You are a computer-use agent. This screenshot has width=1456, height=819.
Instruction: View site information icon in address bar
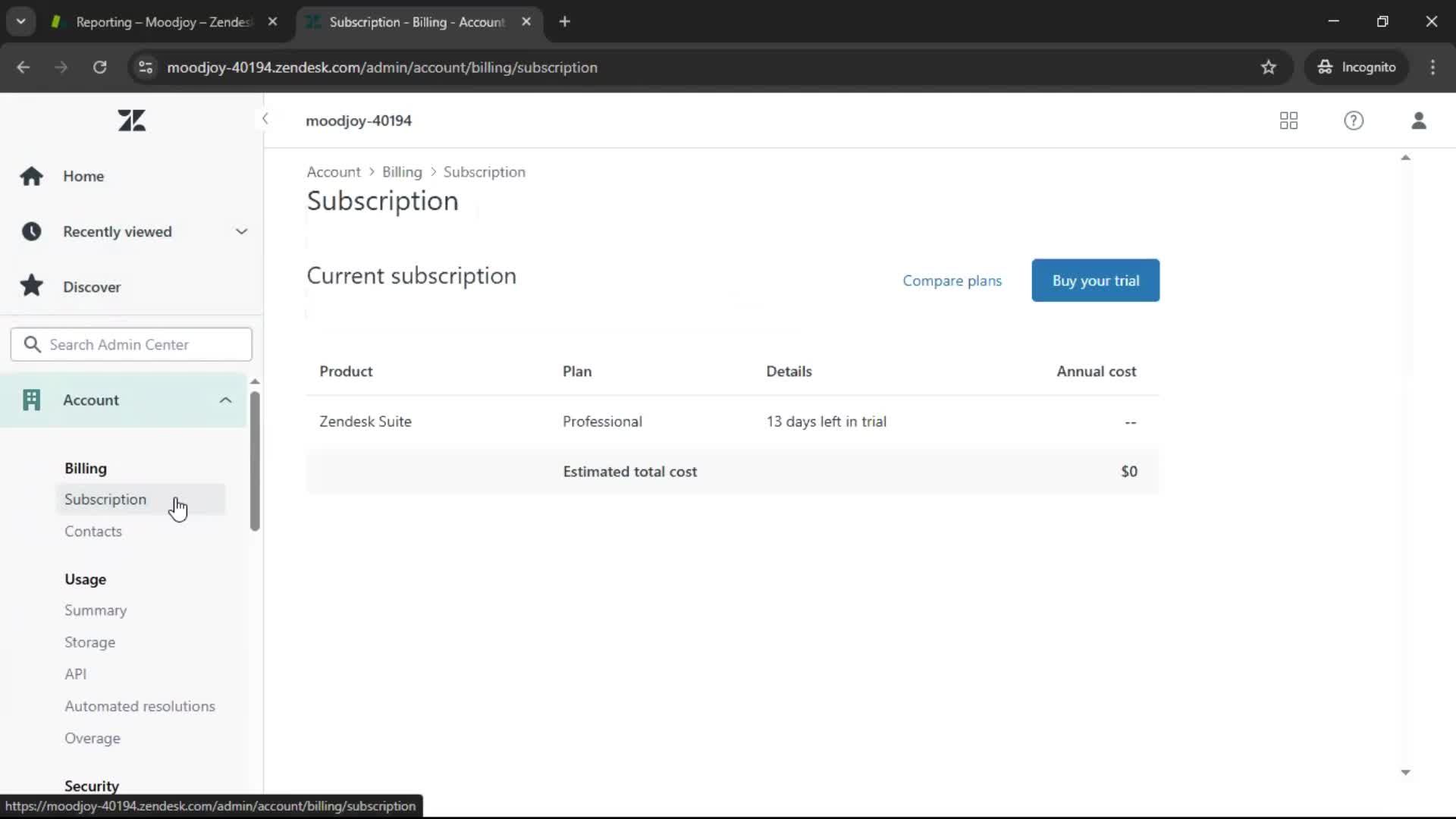146,67
